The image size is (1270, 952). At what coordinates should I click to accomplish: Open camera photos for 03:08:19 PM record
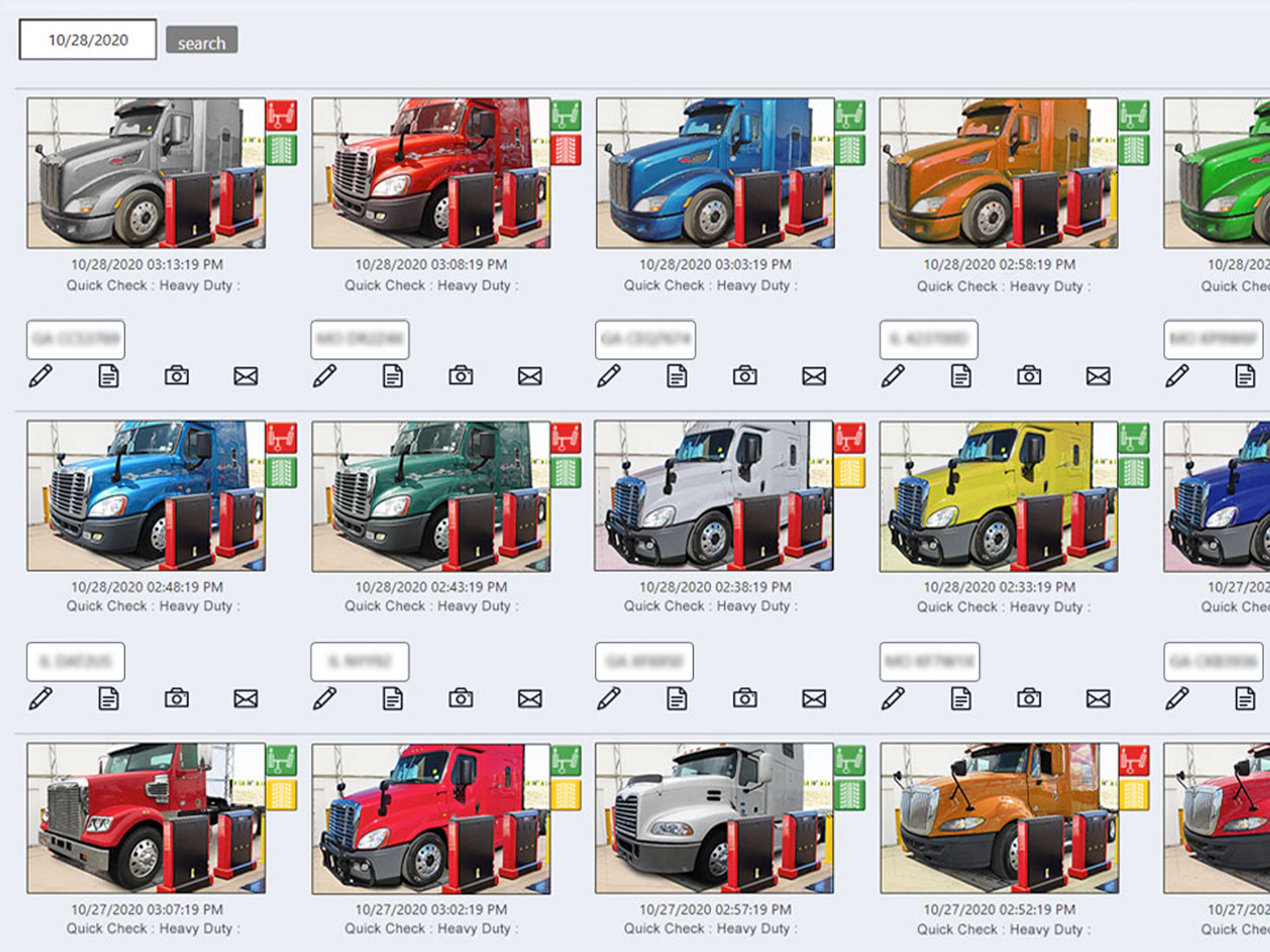point(461,376)
